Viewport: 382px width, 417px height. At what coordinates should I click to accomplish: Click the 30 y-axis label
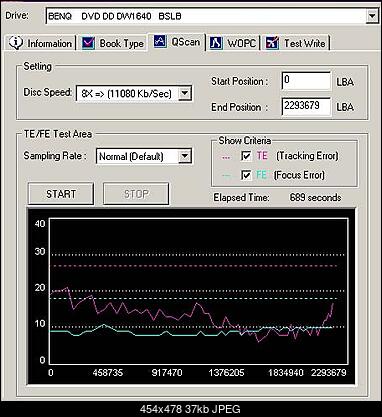[40, 251]
